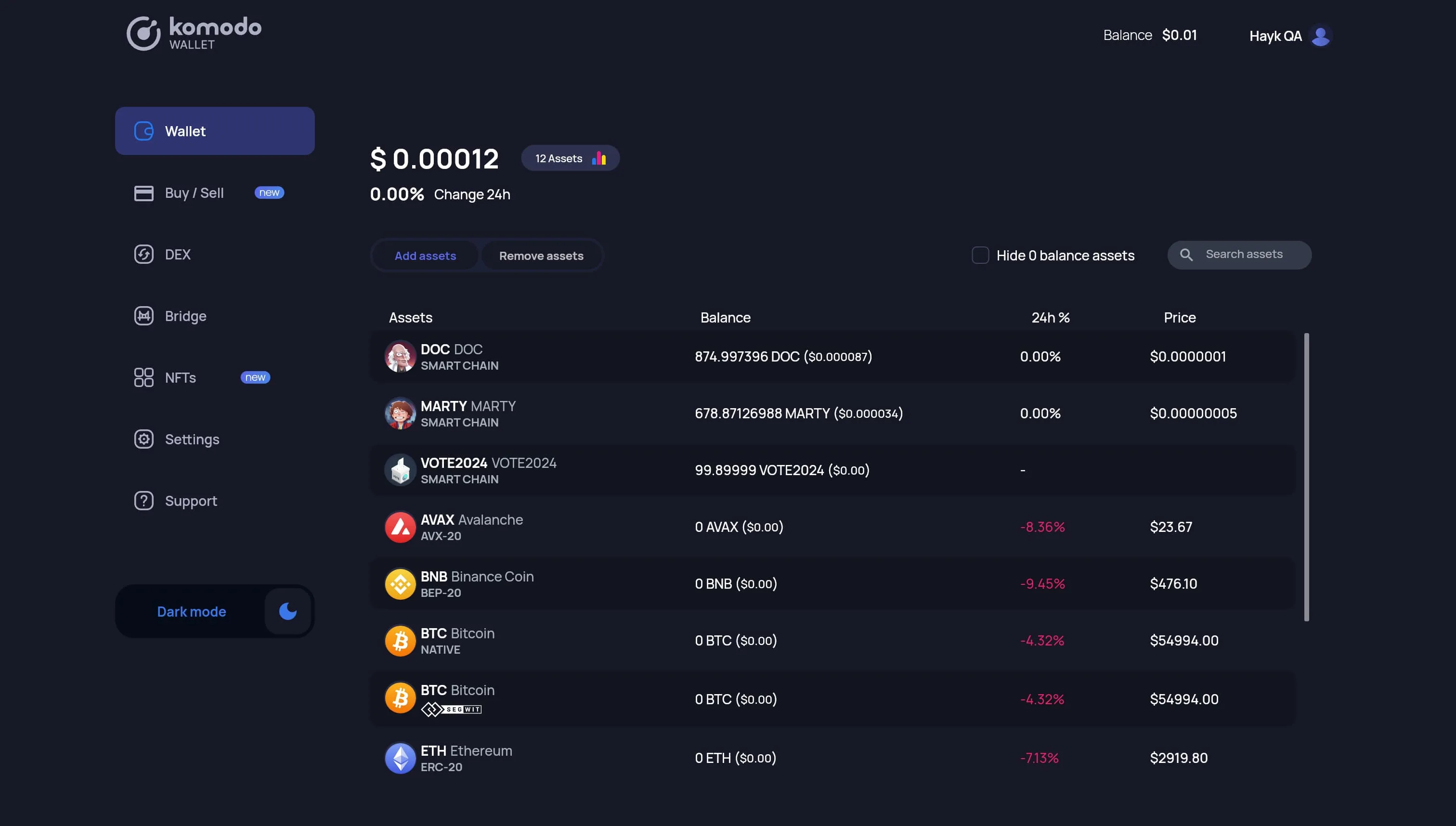
Task: Click the Hayk QA account name
Action: pos(1275,36)
